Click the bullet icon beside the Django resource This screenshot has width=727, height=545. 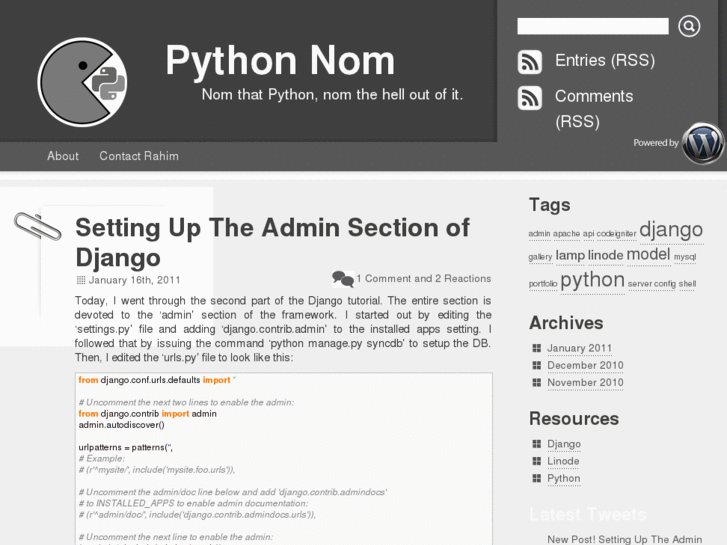pos(536,444)
